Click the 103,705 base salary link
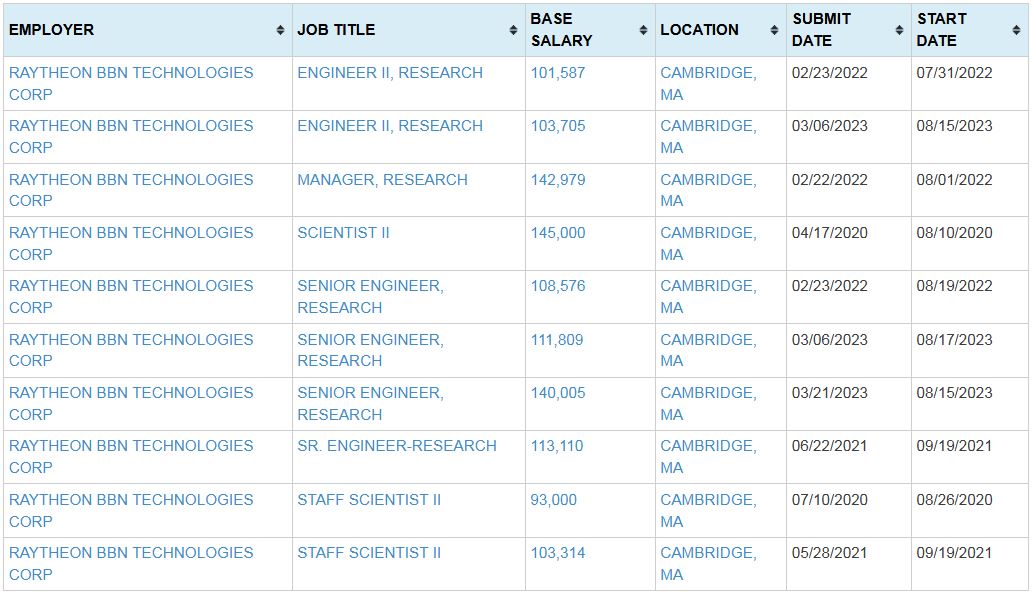 click(x=557, y=126)
